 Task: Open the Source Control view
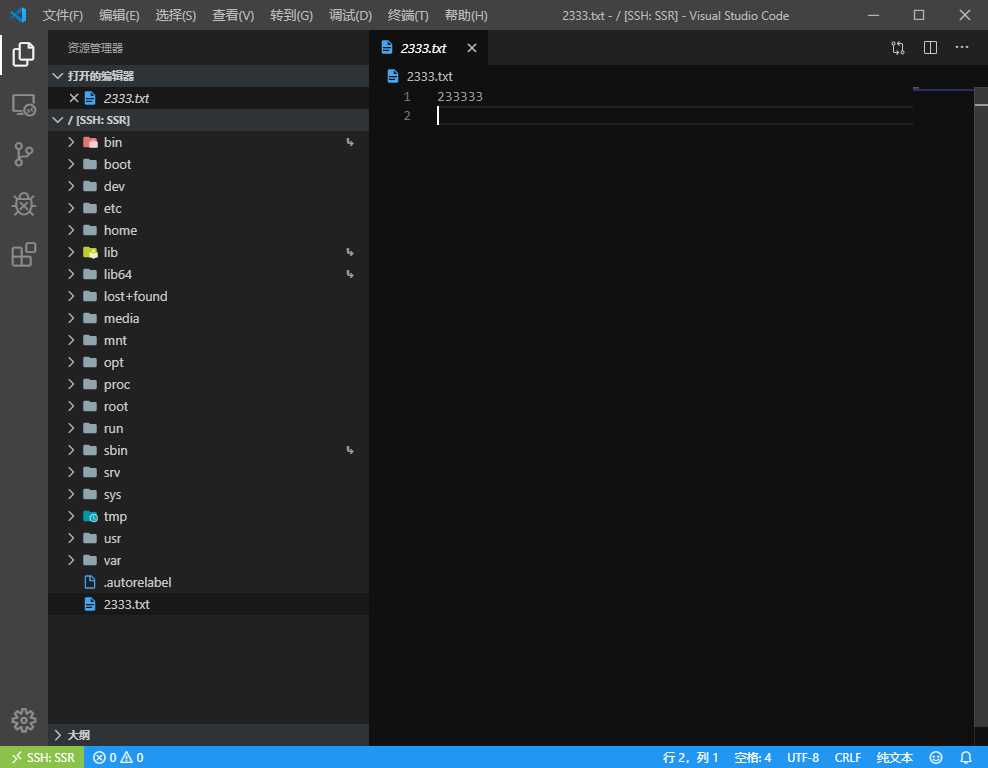coord(23,154)
